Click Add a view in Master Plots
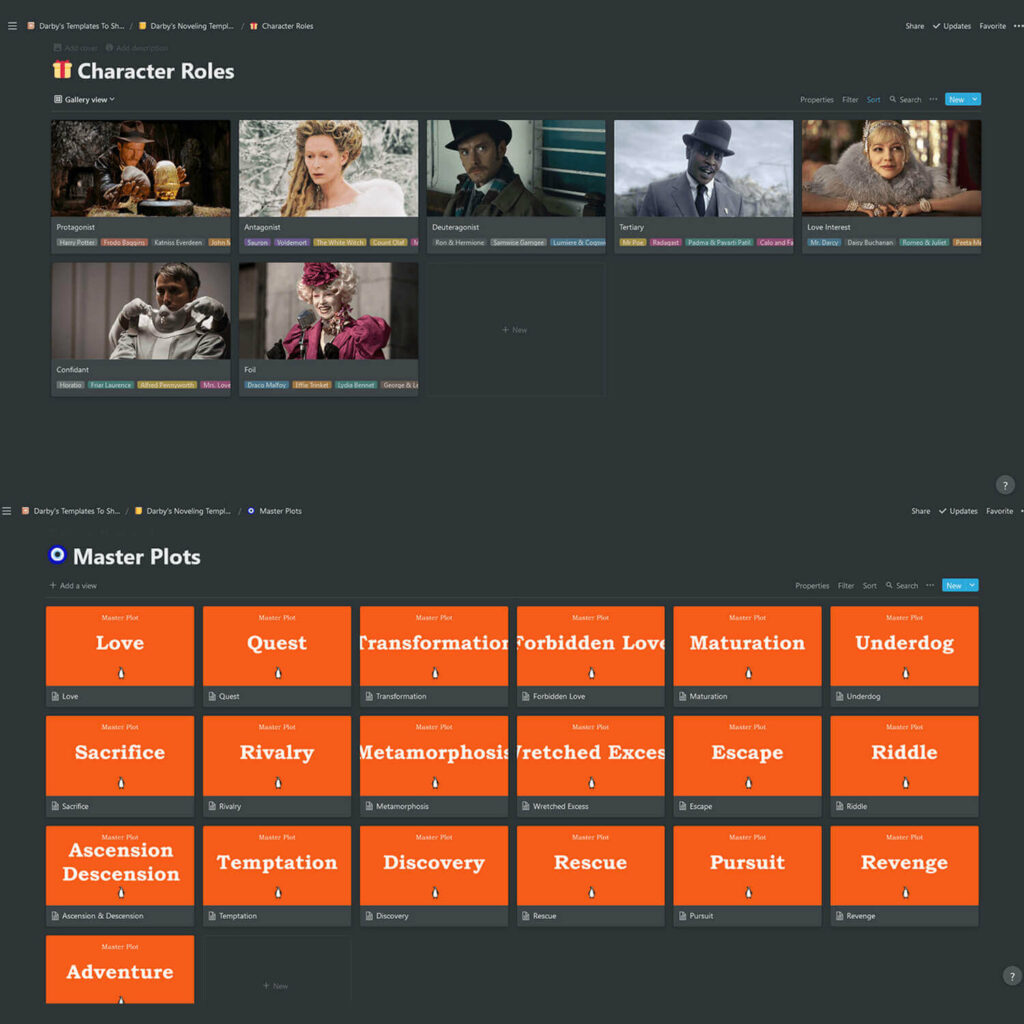1024x1024 pixels. tap(73, 586)
